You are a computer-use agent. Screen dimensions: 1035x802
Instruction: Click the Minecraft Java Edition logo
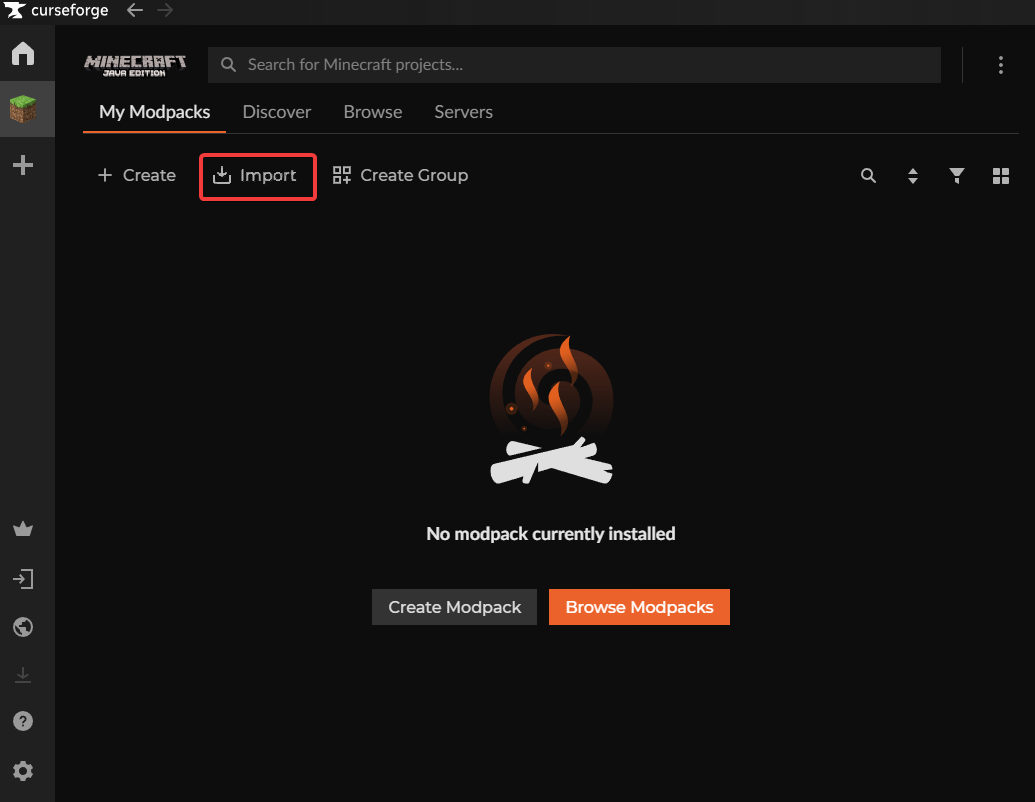135,65
